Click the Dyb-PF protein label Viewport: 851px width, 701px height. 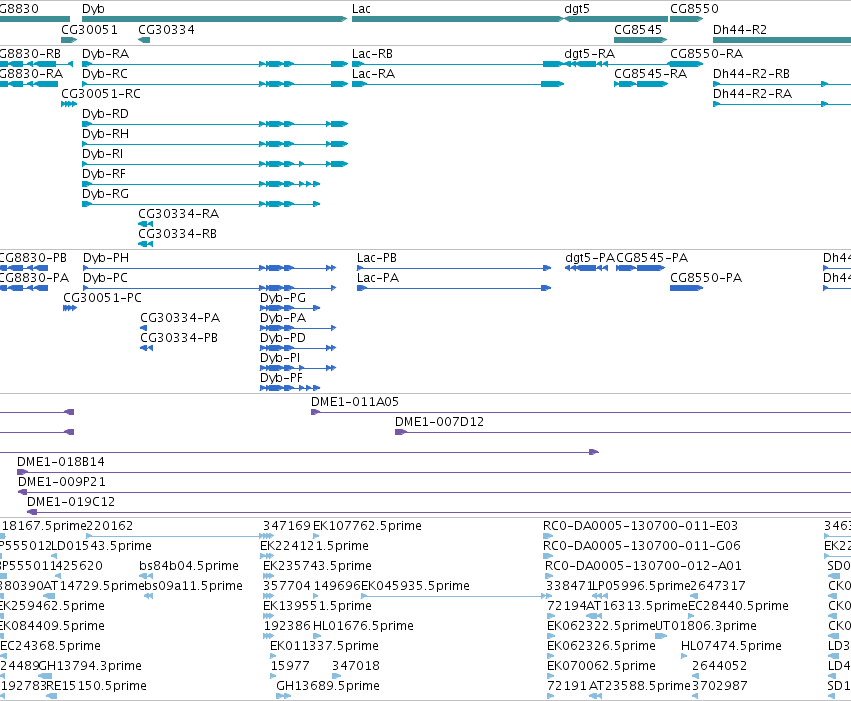[x=281, y=378]
